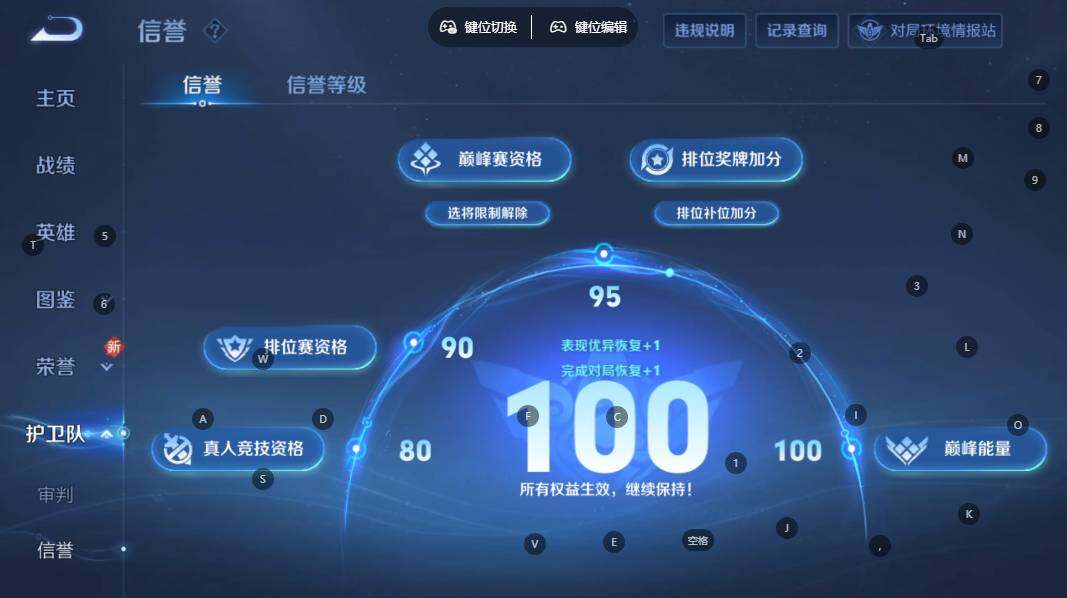
Task: Toggle 键位切换 controller mode
Action: point(478,27)
